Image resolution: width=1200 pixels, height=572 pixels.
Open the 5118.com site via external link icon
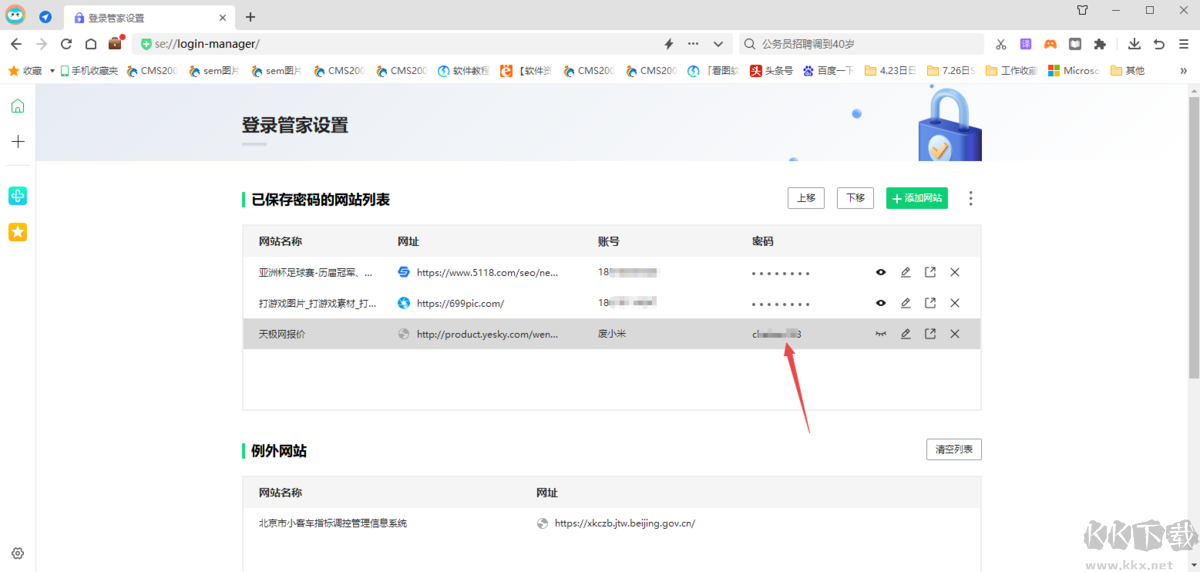(x=930, y=273)
